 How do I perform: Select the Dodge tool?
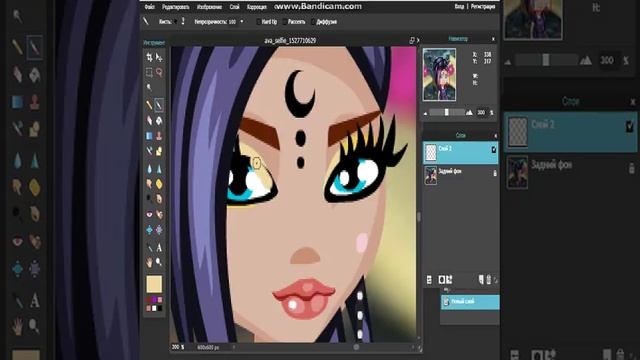[149, 199]
